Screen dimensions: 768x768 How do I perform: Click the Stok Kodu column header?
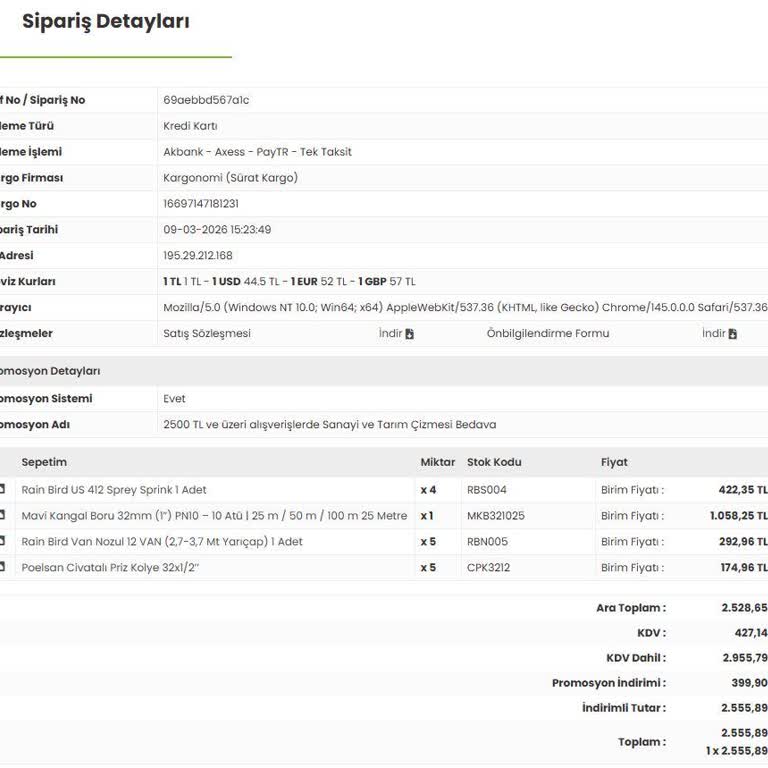(x=494, y=463)
